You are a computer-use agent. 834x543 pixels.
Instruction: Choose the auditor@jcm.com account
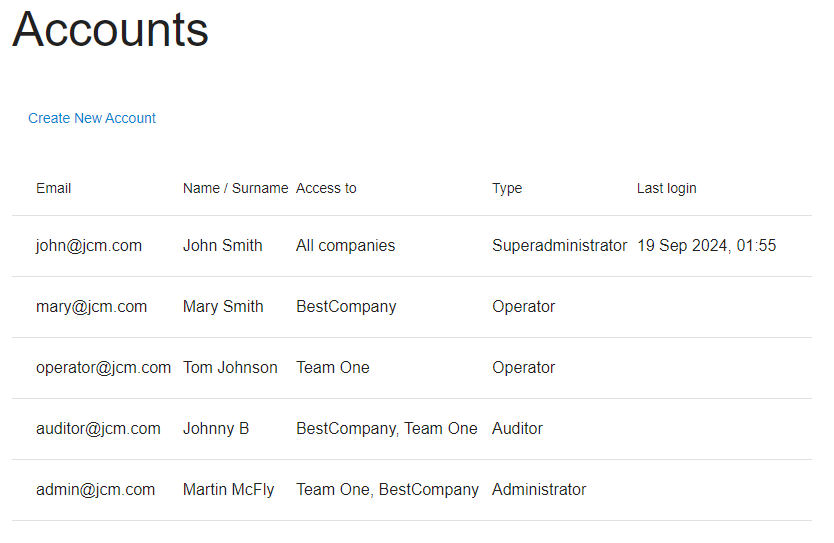tap(98, 429)
